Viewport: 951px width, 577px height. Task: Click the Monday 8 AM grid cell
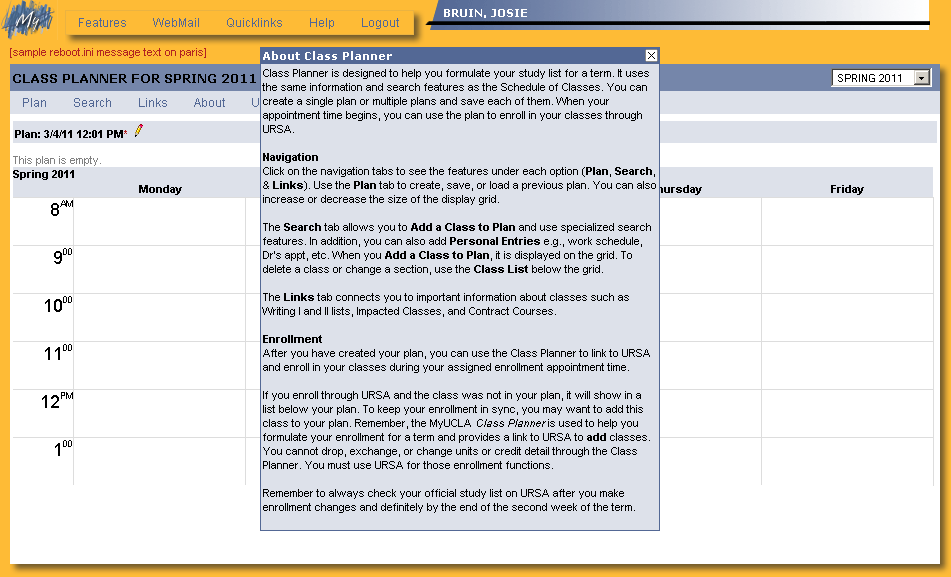point(160,221)
